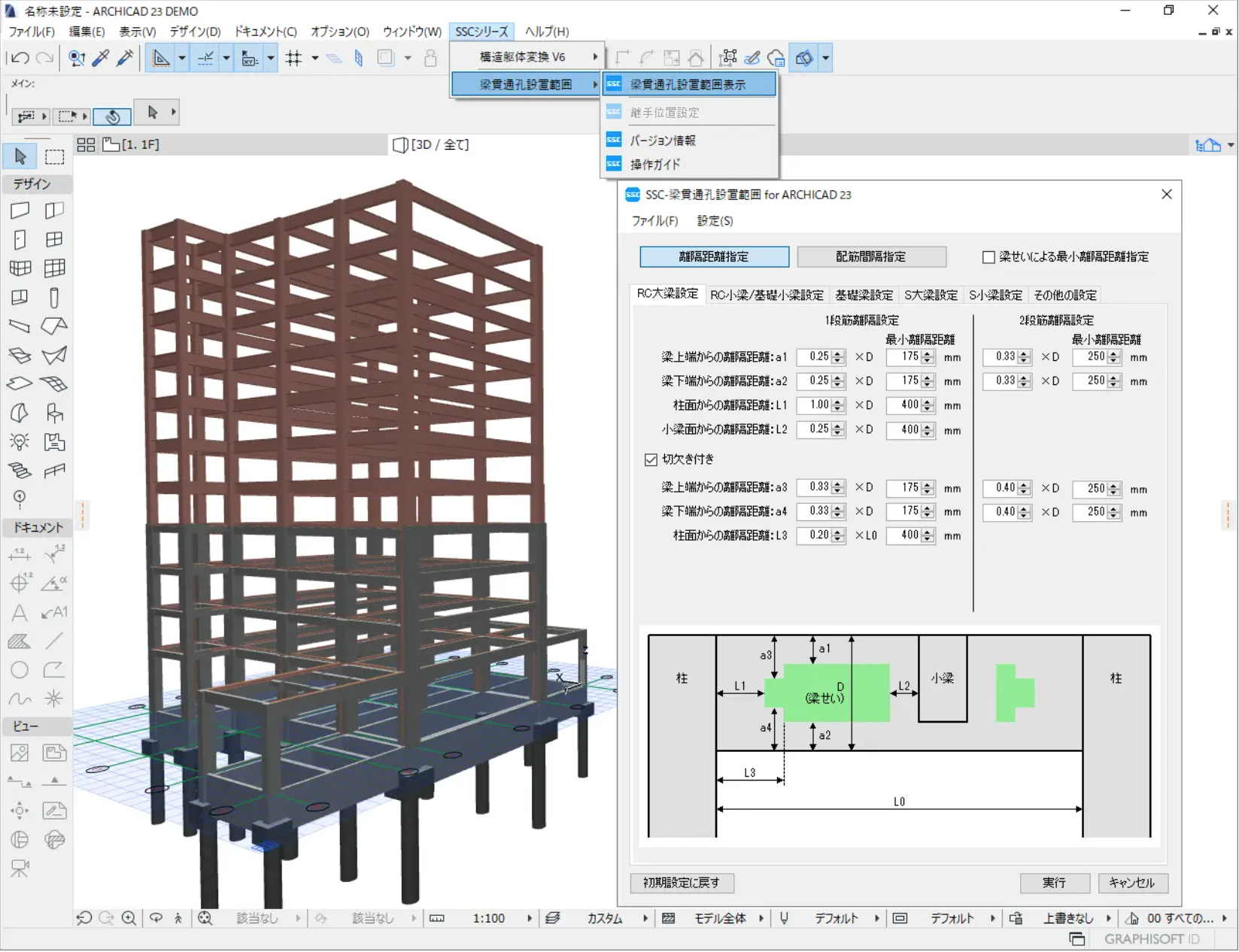Image resolution: width=1239 pixels, height=952 pixels.
Task: Choose 梁貫通孔設置範囲表示 from the submenu
Action: 689,85
